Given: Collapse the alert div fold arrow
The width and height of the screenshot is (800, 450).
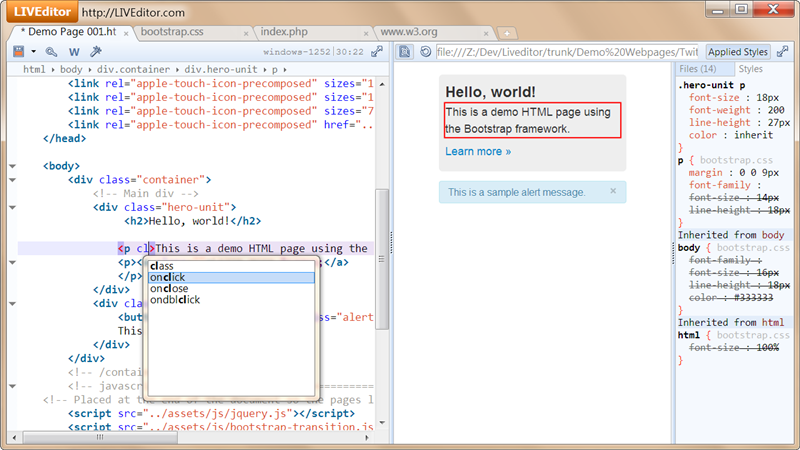Looking at the screenshot, I should (12, 304).
